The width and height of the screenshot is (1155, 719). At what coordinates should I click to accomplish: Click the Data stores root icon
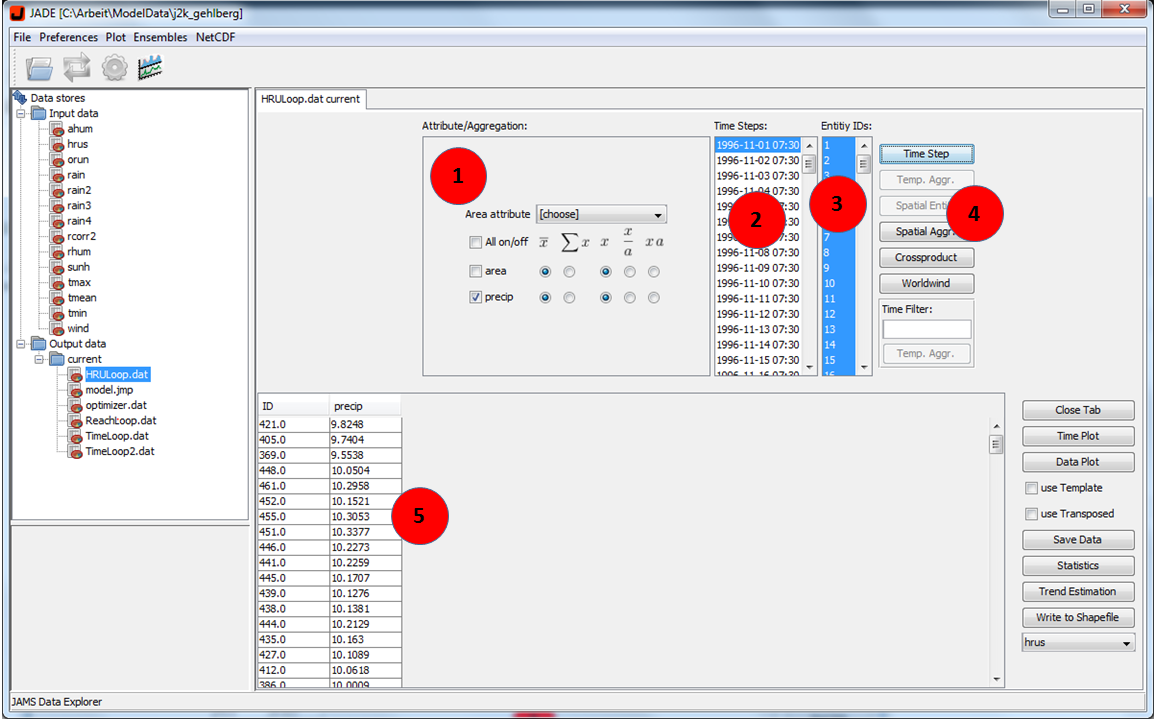(x=20, y=98)
